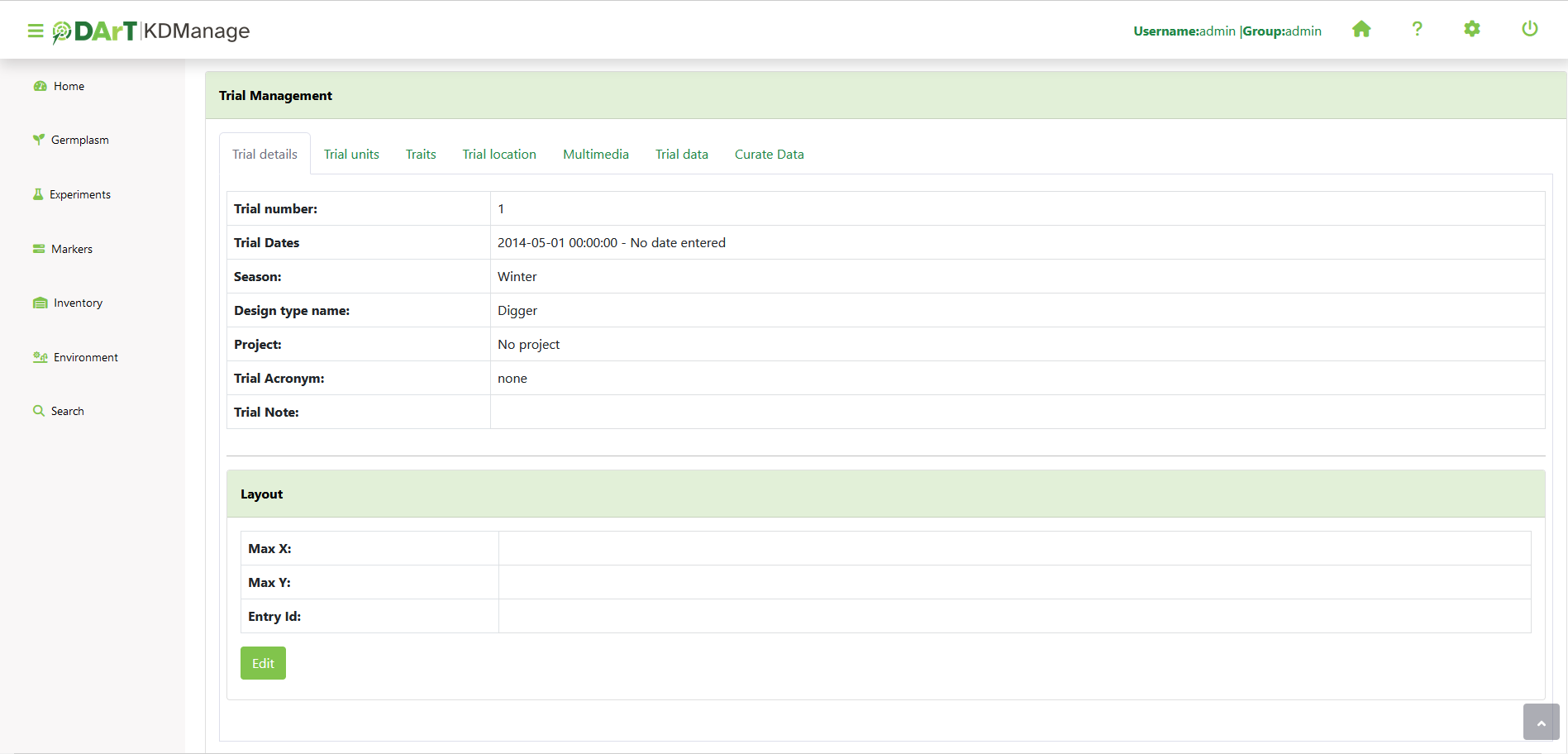Open Experiments section in sidebar

79,194
